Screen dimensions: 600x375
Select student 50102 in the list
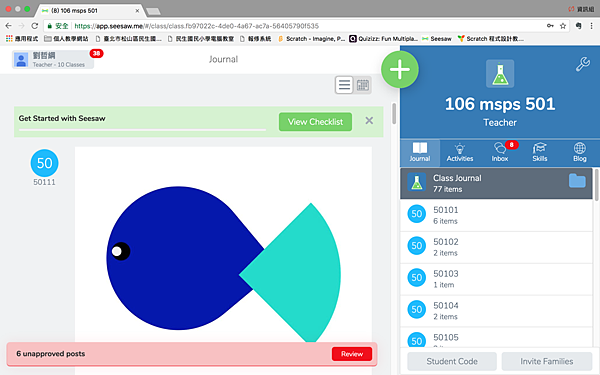(x=496, y=247)
